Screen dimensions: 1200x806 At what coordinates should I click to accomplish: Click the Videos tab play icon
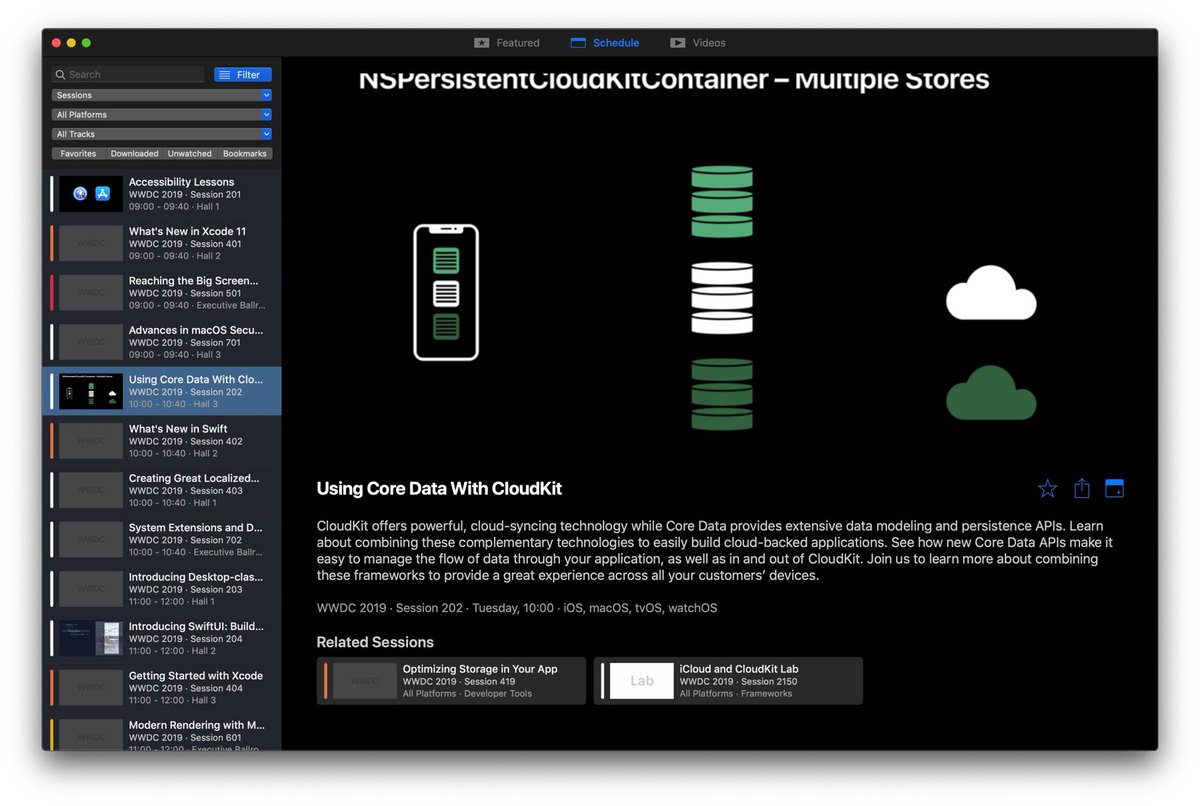(x=677, y=43)
